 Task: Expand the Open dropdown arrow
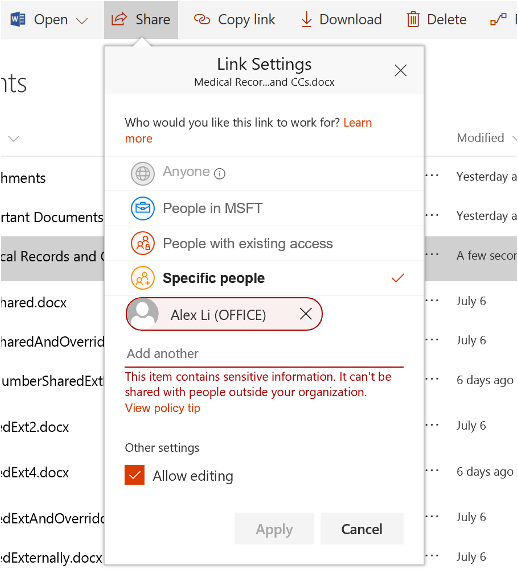pos(82,20)
